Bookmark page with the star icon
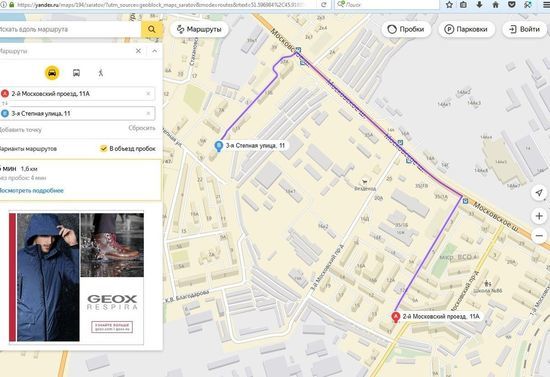 449,5
